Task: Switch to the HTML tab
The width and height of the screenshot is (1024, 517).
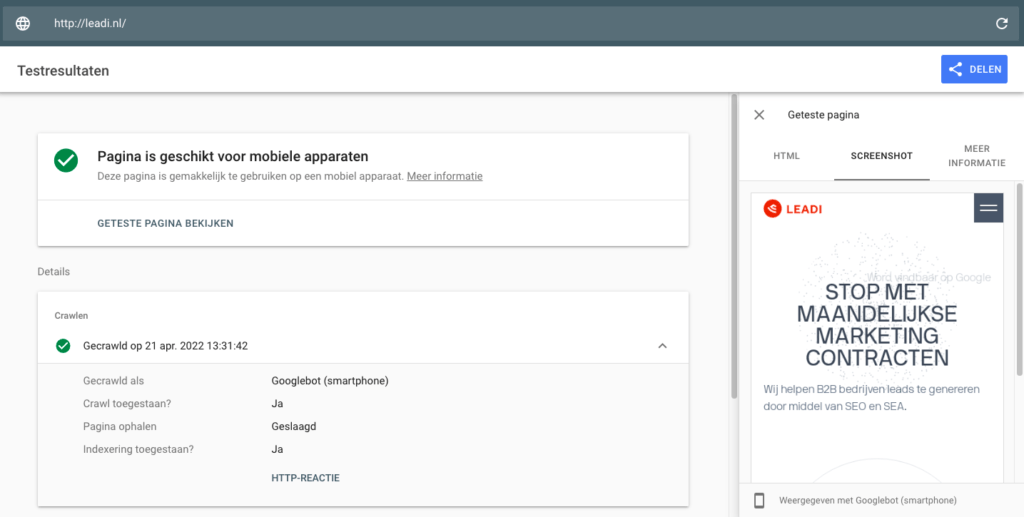Action: [786, 156]
